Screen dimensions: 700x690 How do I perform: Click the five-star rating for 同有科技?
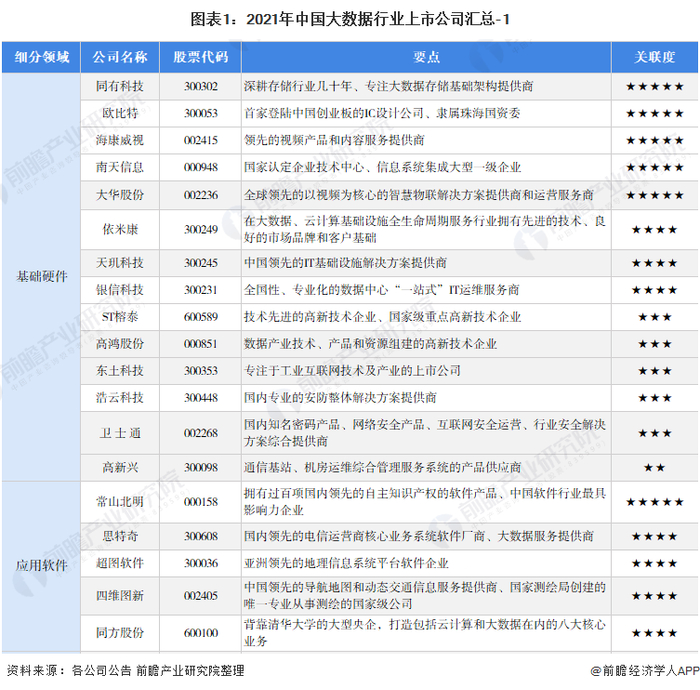(x=654, y=87)
